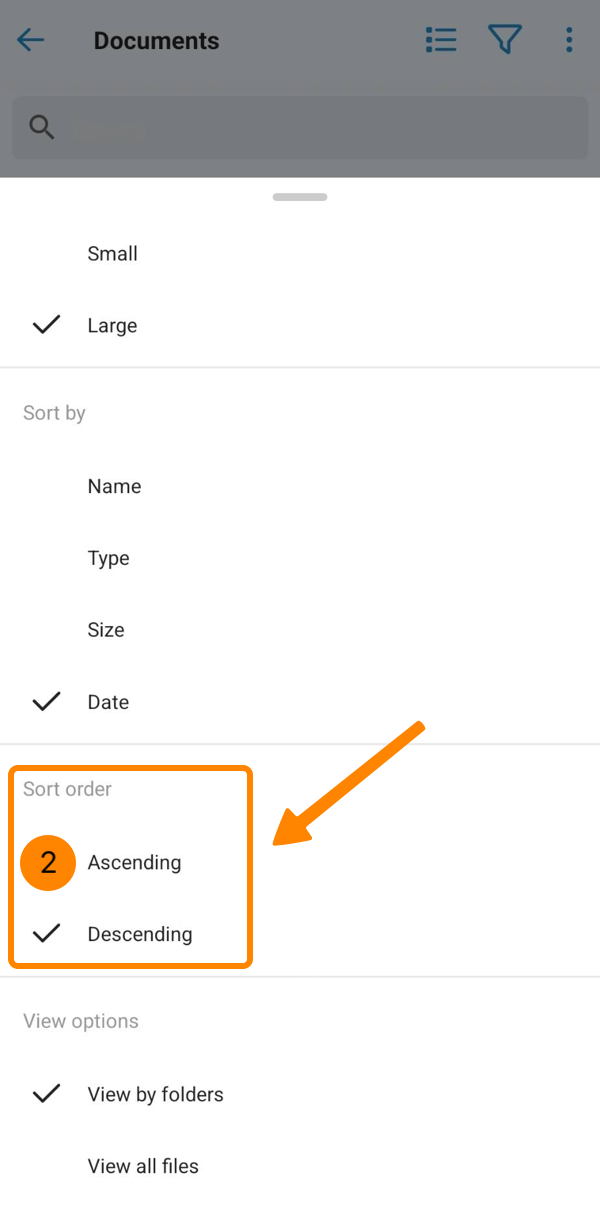
Task: Sort by Size
Action: pyautogui.click(x=106, y=630)
